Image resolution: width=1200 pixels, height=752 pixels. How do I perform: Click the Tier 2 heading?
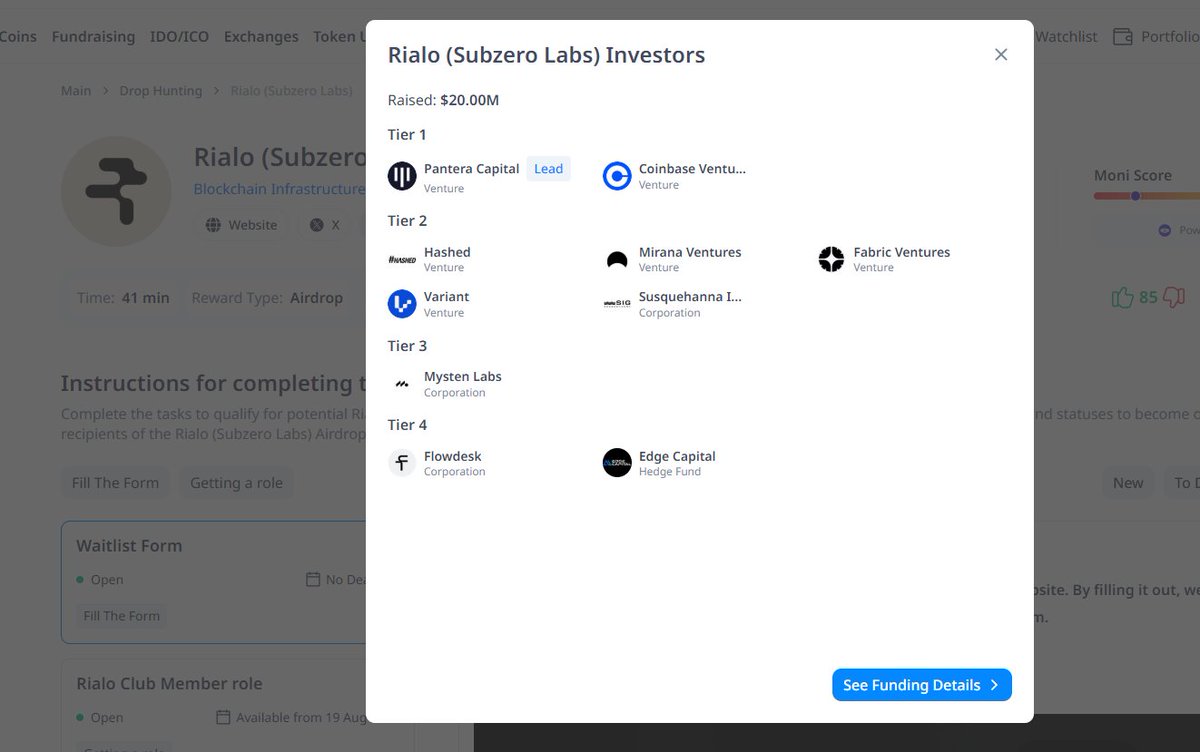pos(407,221)
